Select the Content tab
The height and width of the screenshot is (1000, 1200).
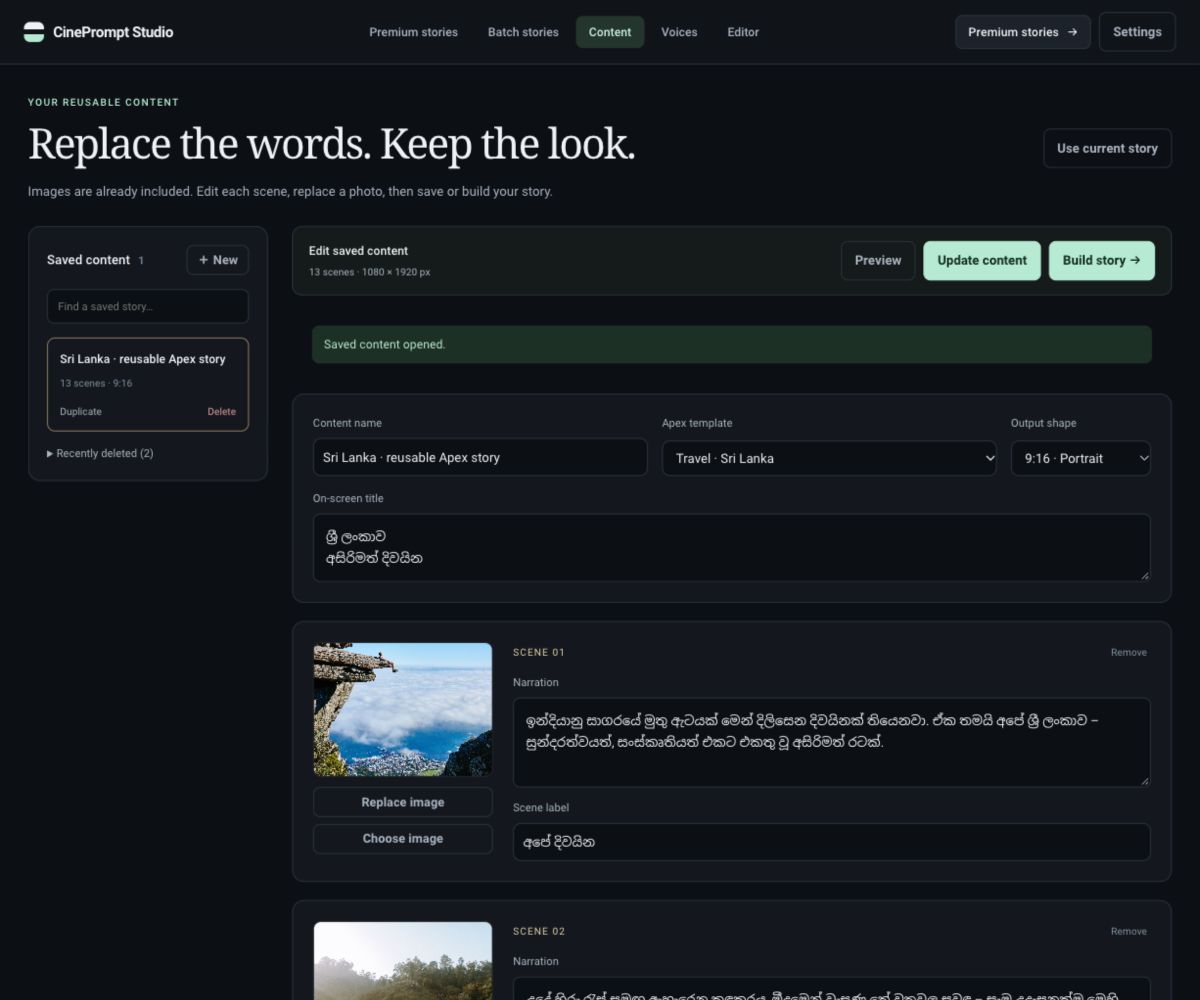click(610, 32)
